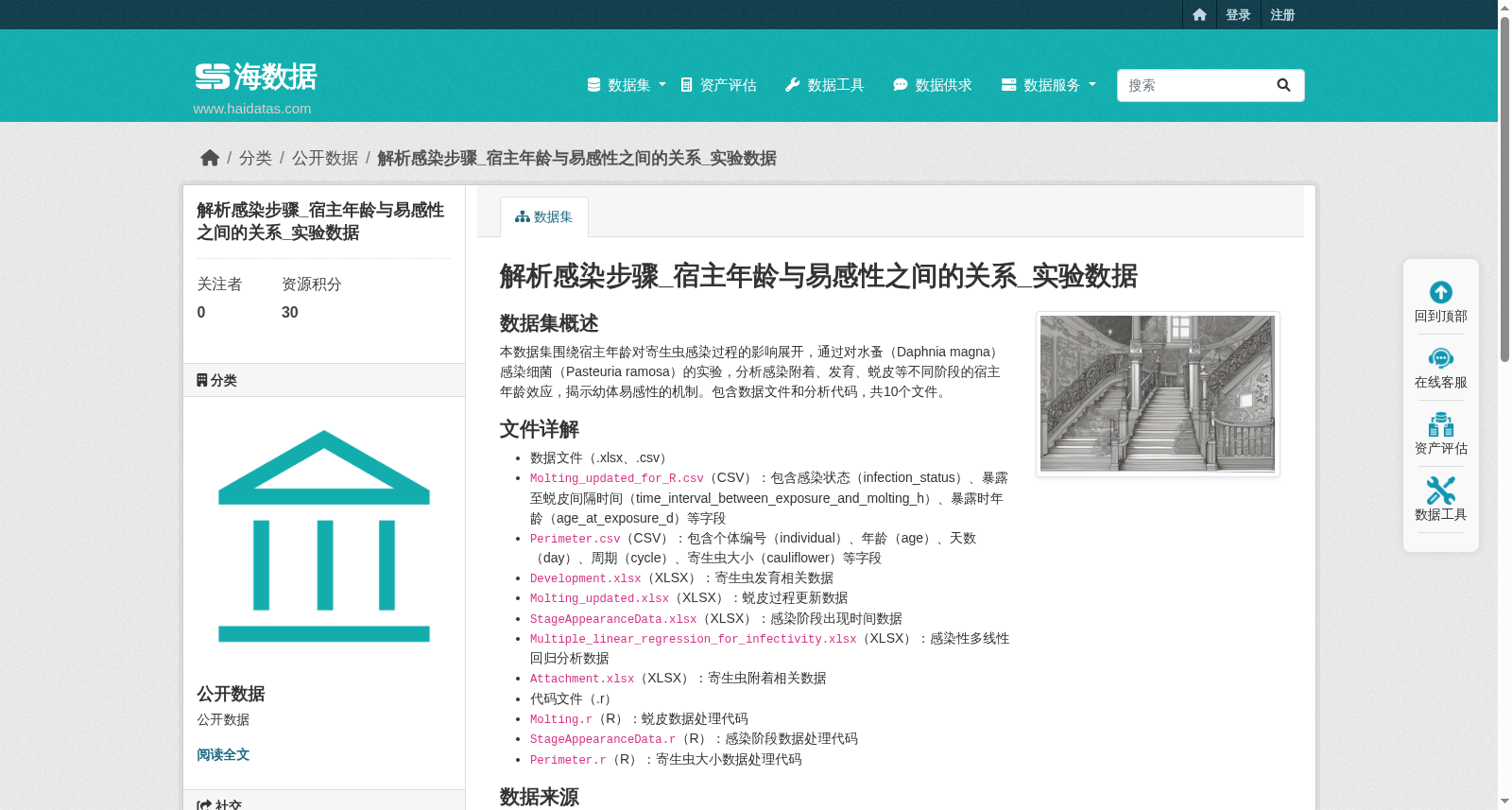1512x810 pixels.
Task: Click the staircase dataset thumbnail image
Action: click(x=1158, y=393)
